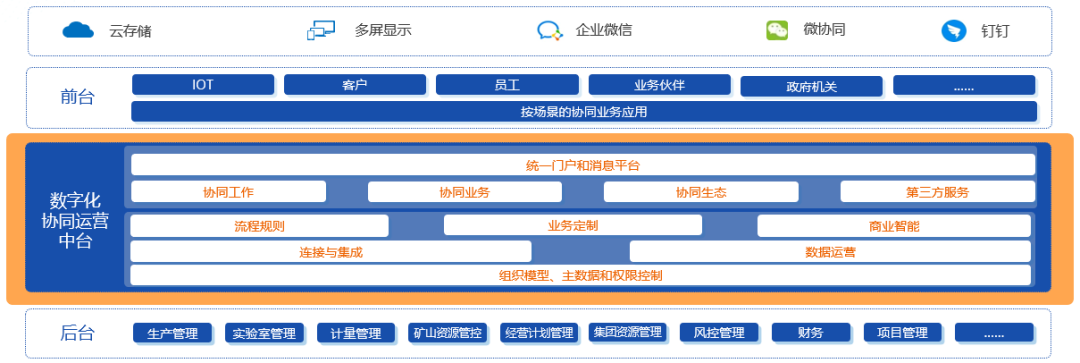Click 统一门户和消息平台 bar
The width and height of the screenshot is (1080, 363).
tap(583, 165)
